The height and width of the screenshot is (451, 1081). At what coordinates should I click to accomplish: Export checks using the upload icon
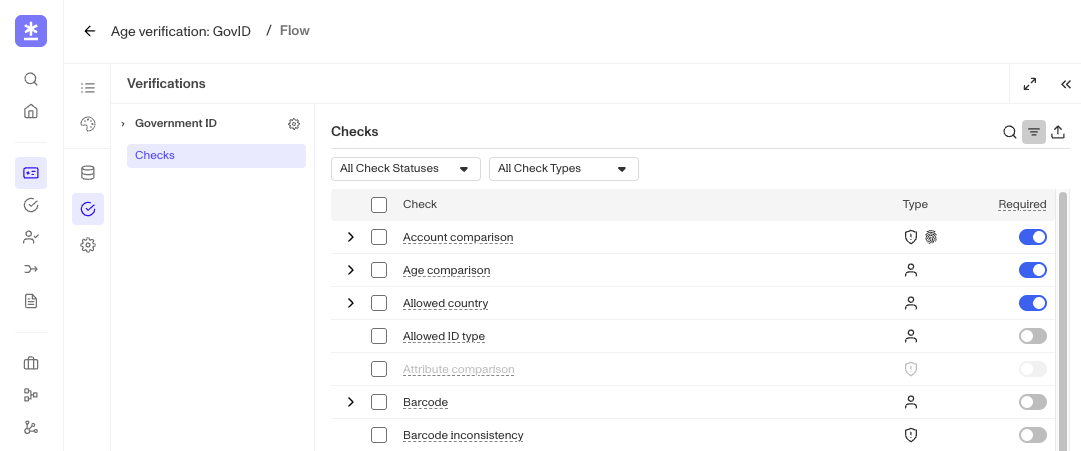click(1058, 132)
